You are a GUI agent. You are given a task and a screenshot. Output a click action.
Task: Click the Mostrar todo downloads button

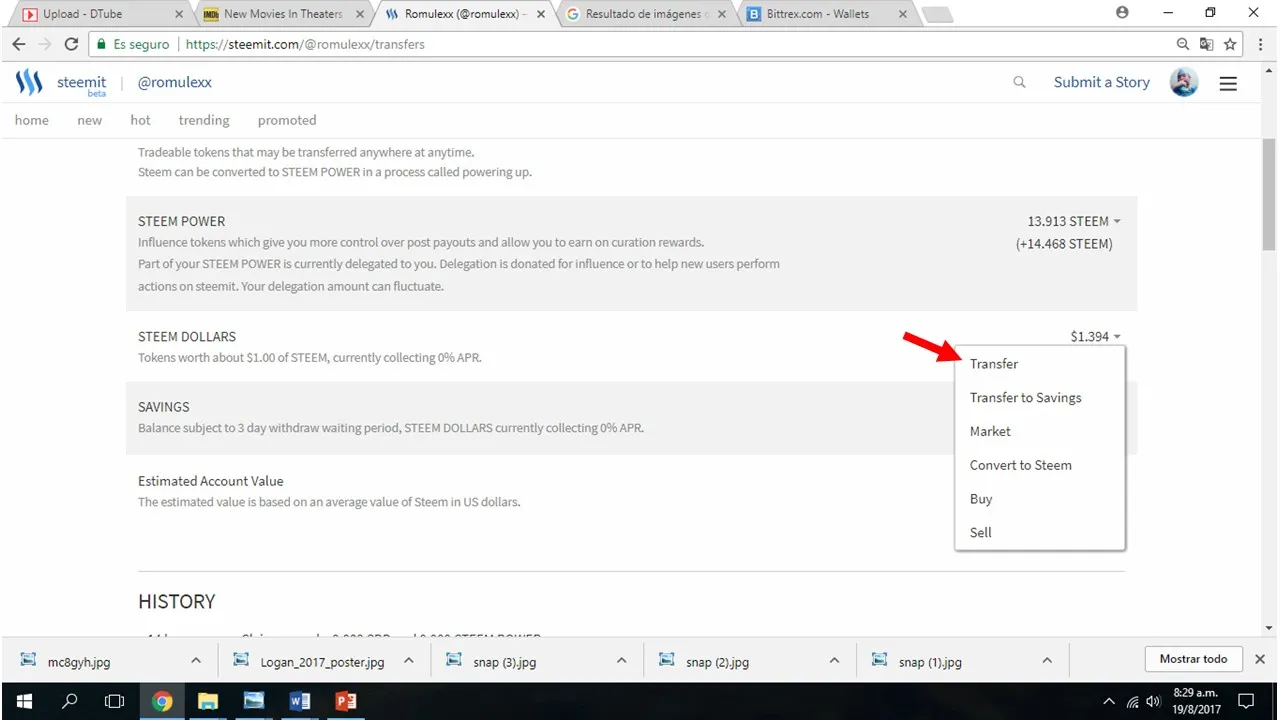tap(1193, 659)
